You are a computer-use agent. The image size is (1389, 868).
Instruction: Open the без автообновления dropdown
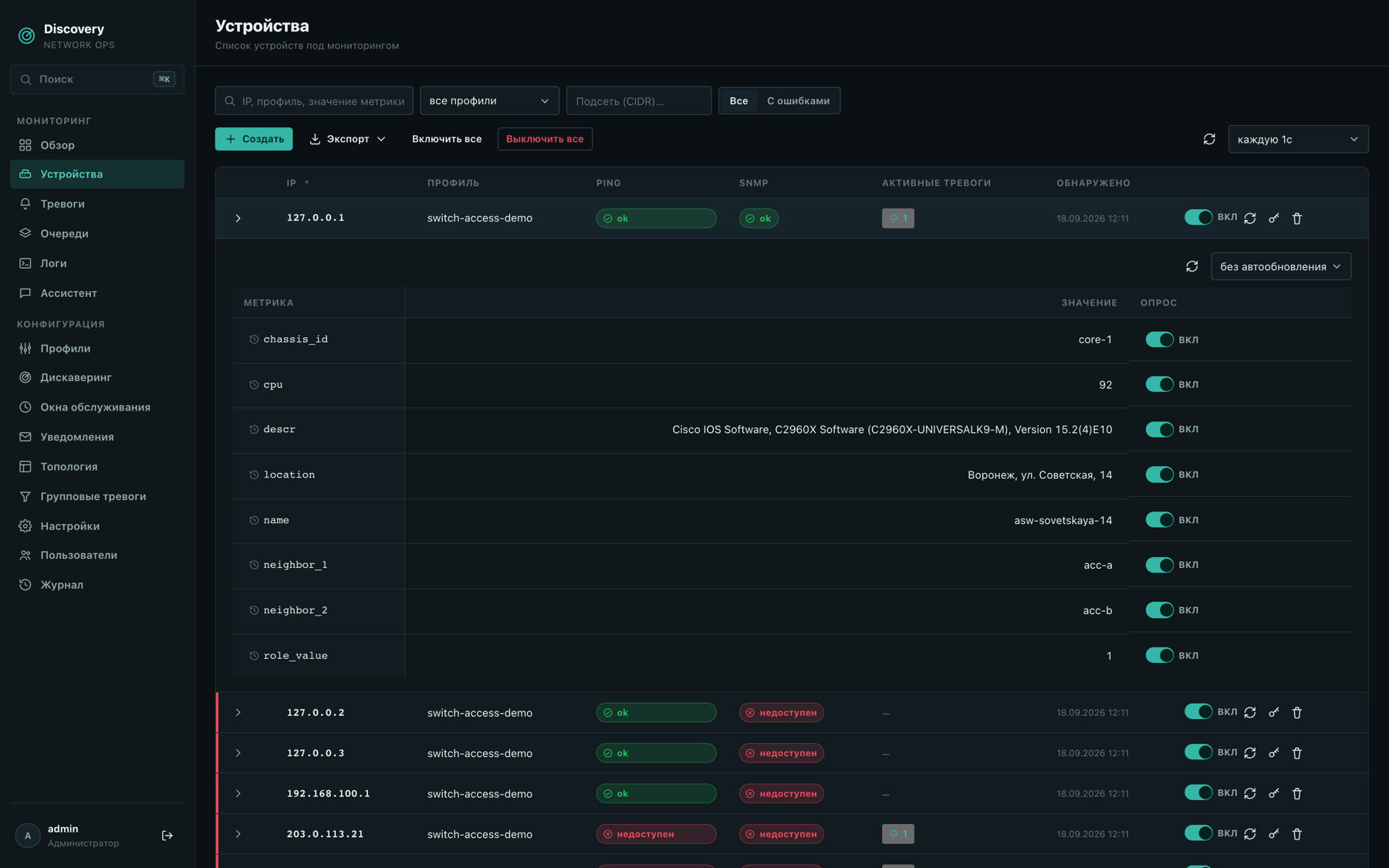pos(1281,266)
